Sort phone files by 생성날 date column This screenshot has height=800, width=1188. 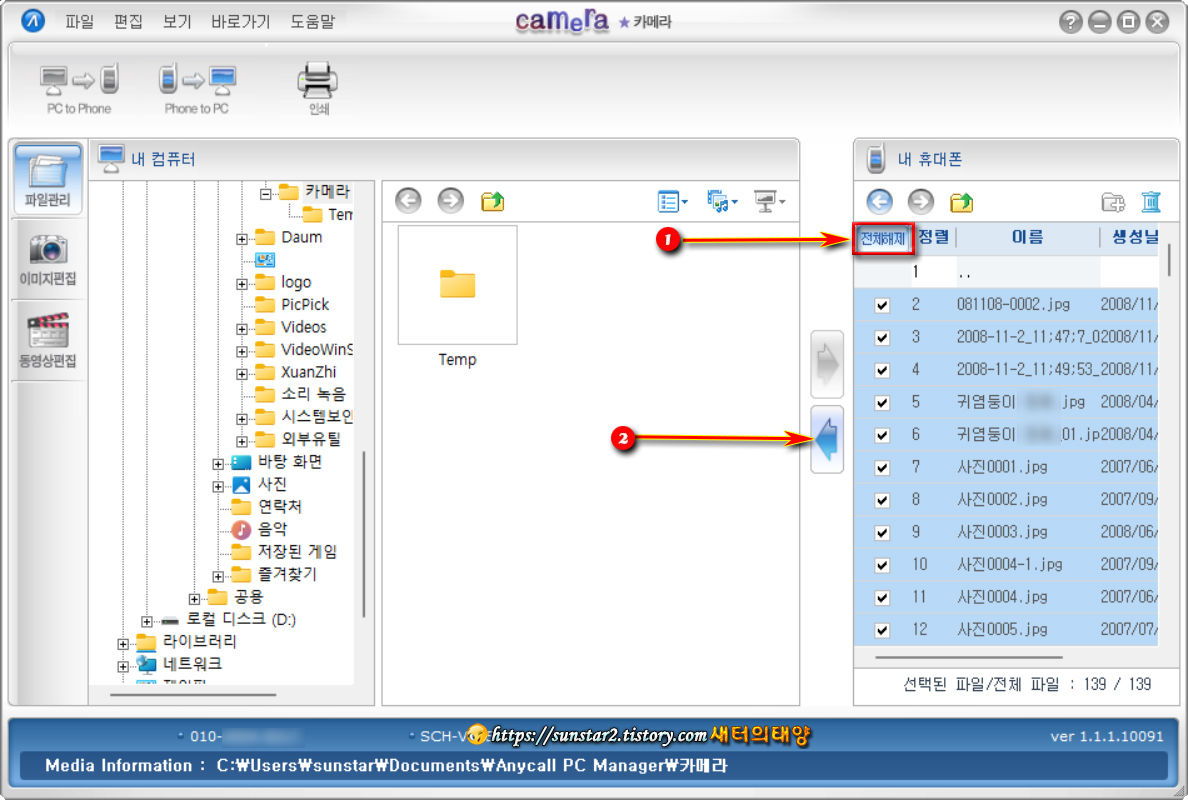click(x=1133, y=237)
